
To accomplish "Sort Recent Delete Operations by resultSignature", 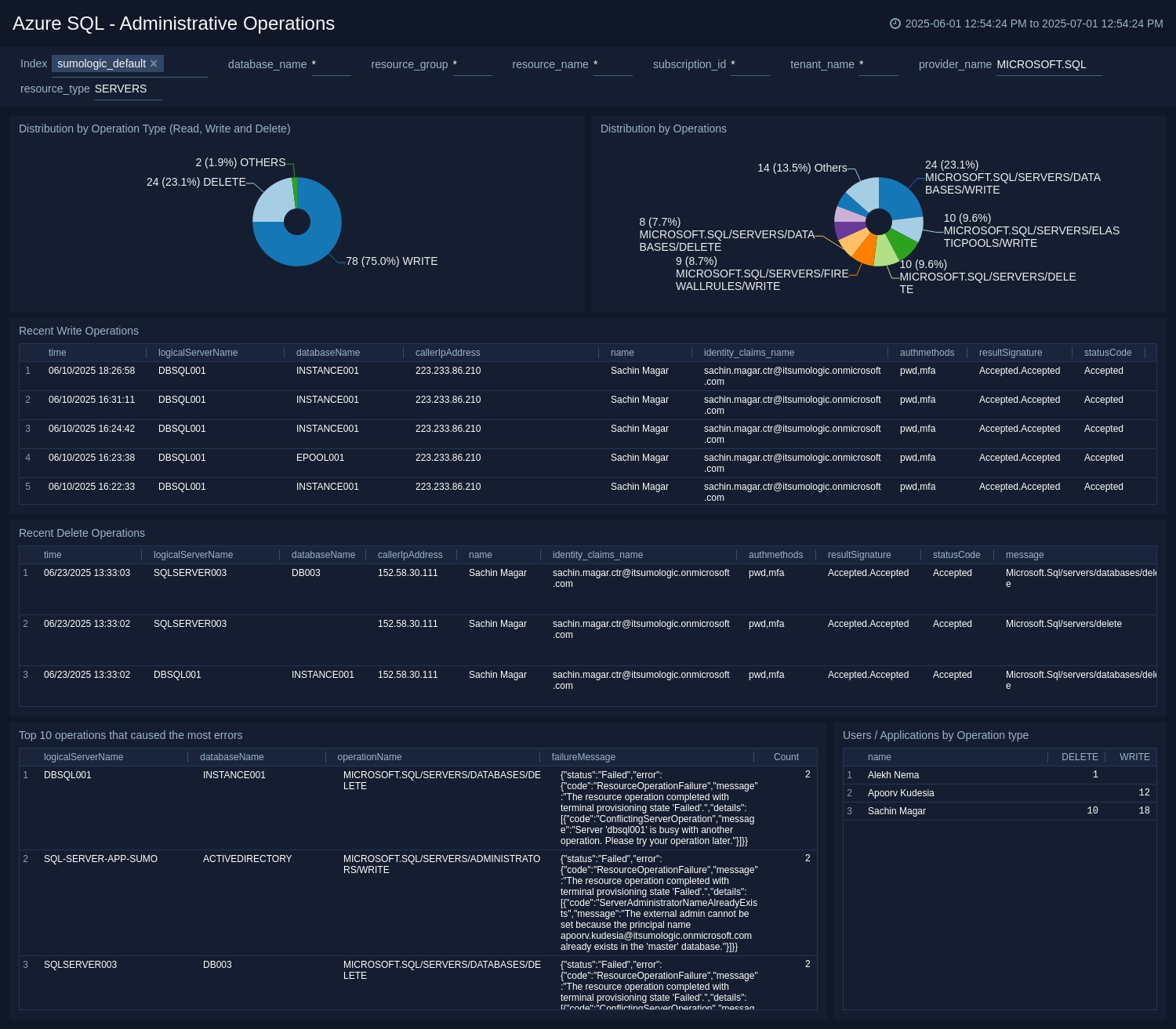I will pyautogui.click(x=859, y=555).
